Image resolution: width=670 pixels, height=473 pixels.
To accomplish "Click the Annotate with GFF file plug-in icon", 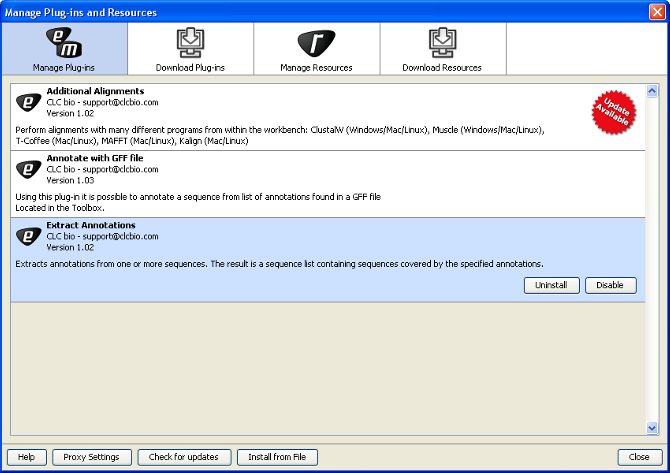I will tap(29, 169).
